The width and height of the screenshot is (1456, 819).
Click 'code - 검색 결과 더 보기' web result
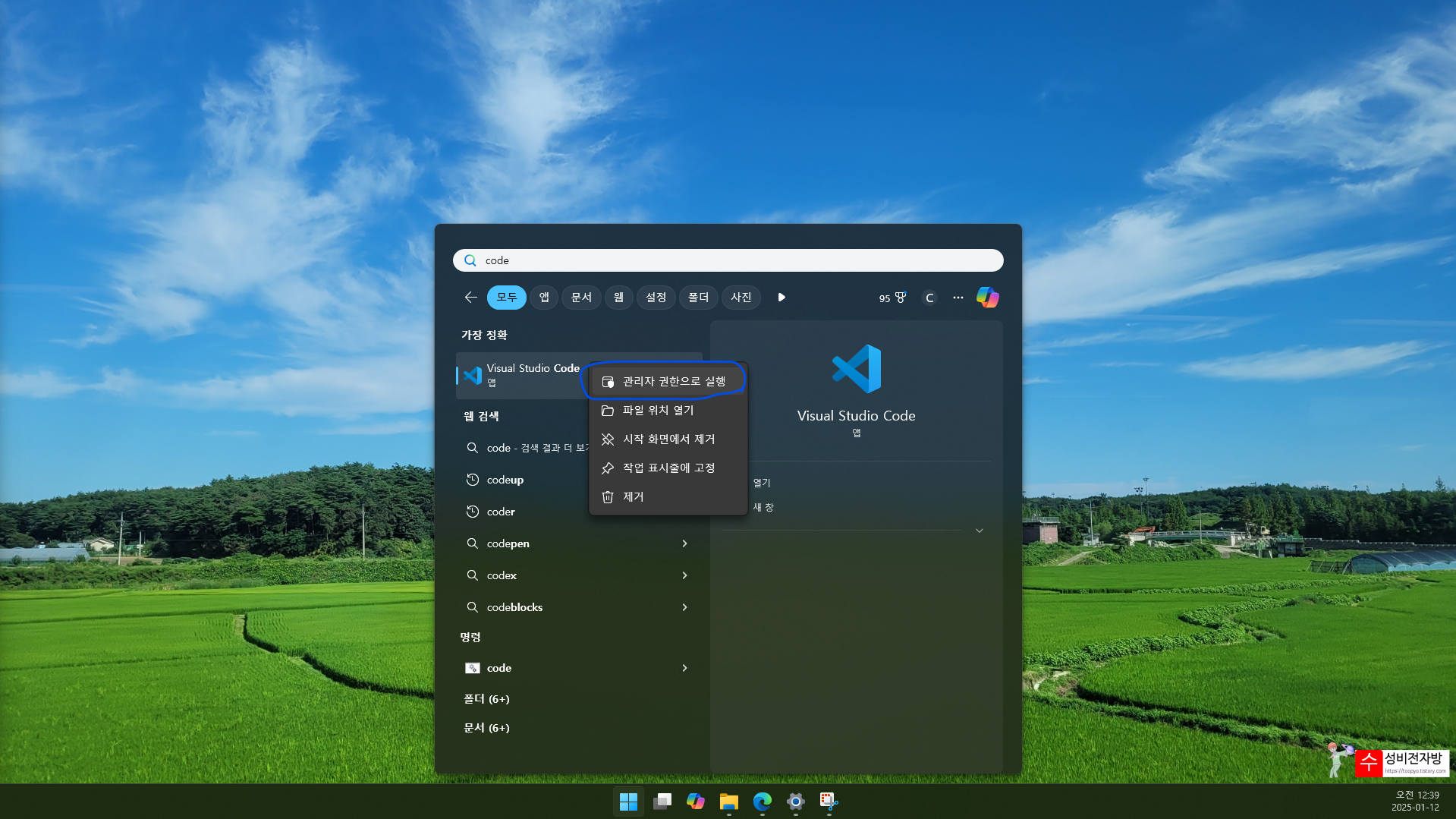click(x=524, y=448)
